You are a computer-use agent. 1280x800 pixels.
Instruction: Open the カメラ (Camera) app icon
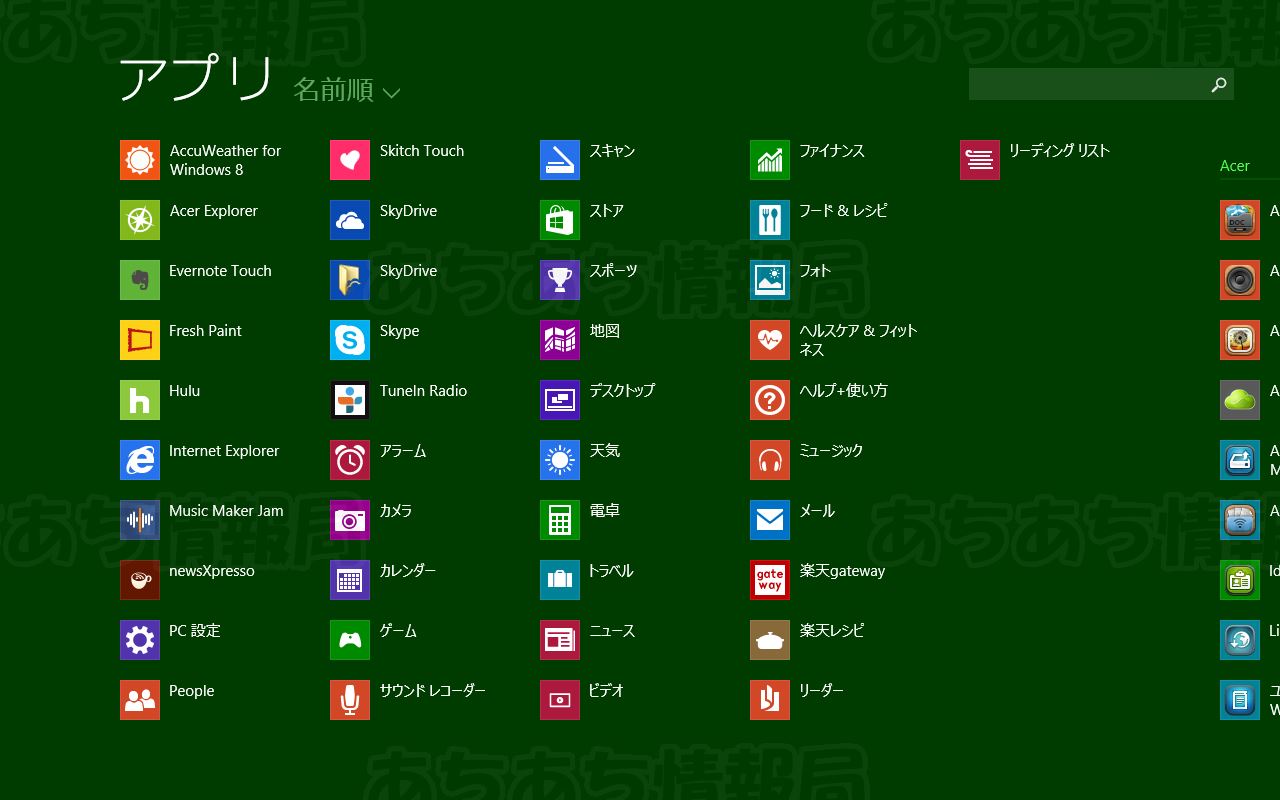point(350,520)
